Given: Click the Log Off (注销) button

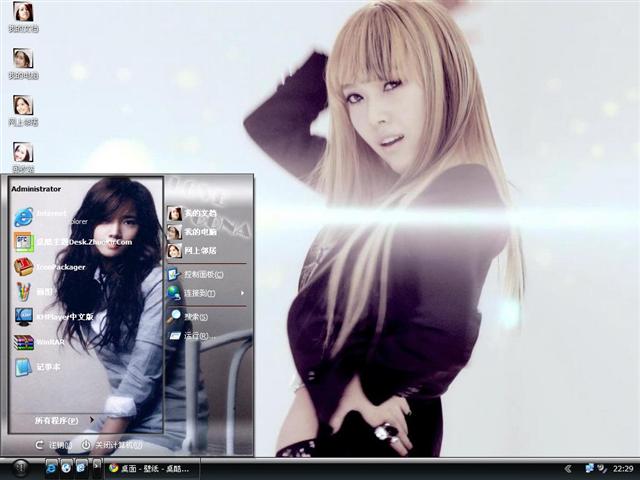Looking at the screenshot, I should tap(53, 445).
